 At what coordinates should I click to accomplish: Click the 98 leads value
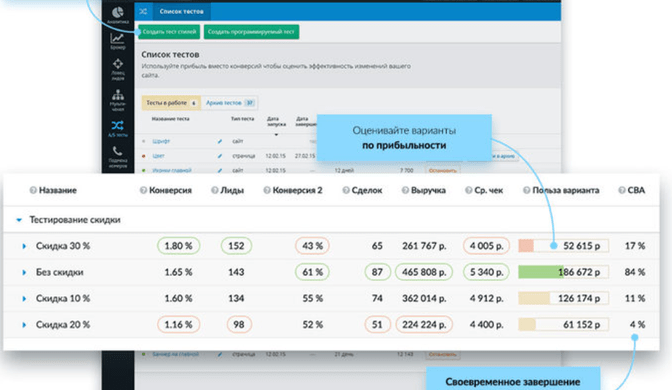(239, 325)
